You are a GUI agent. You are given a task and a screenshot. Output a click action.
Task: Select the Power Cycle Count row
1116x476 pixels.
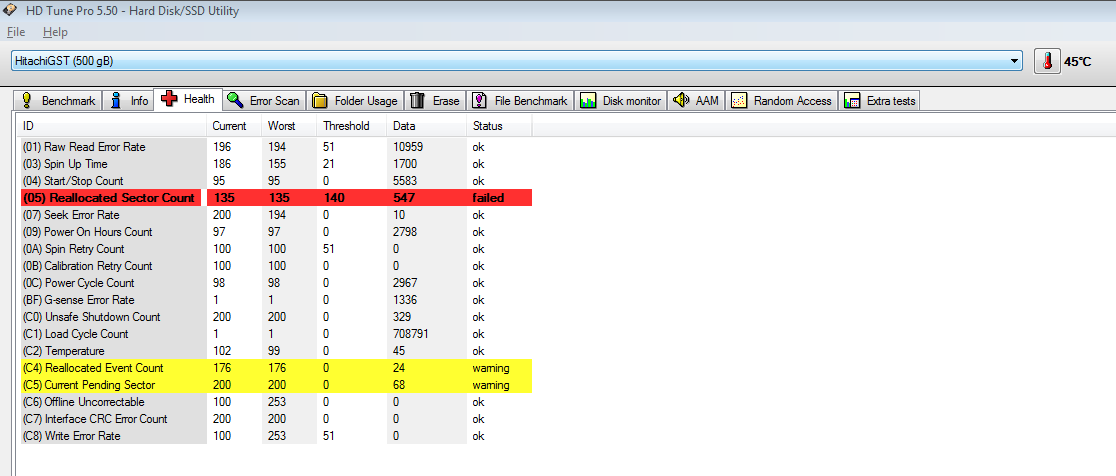275,283
